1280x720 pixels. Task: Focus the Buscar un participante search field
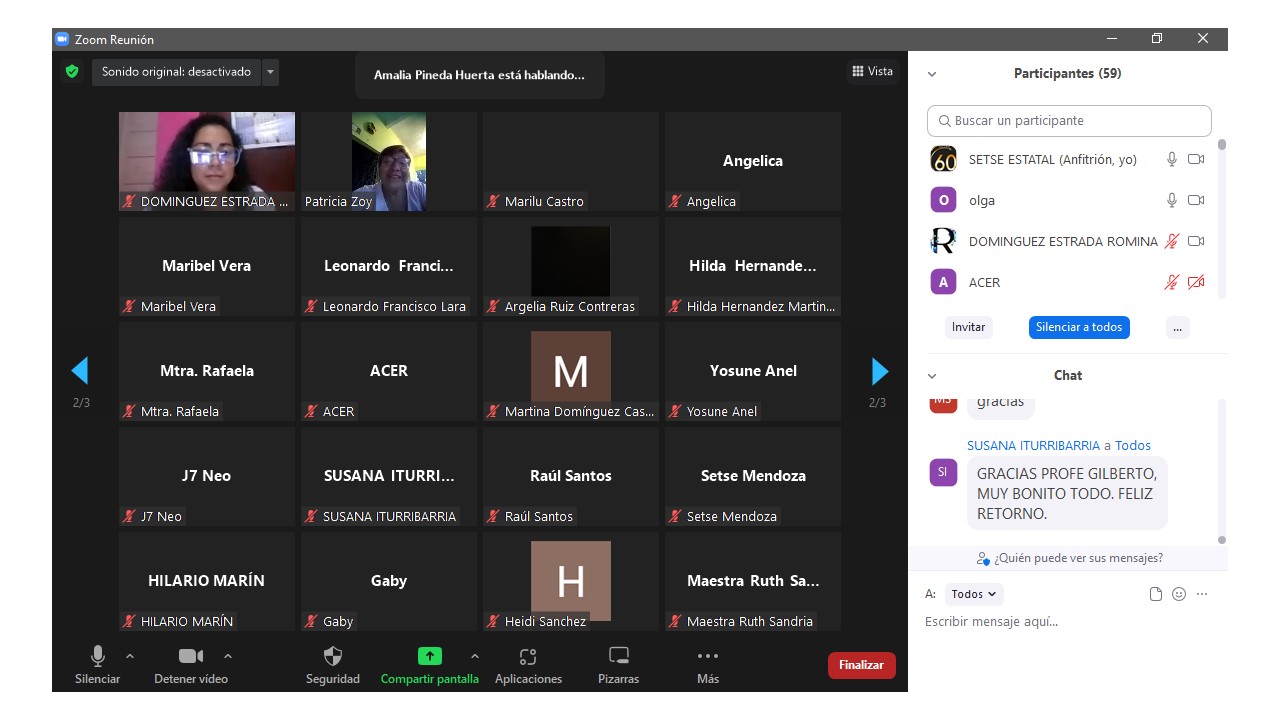coord(1069,121)
